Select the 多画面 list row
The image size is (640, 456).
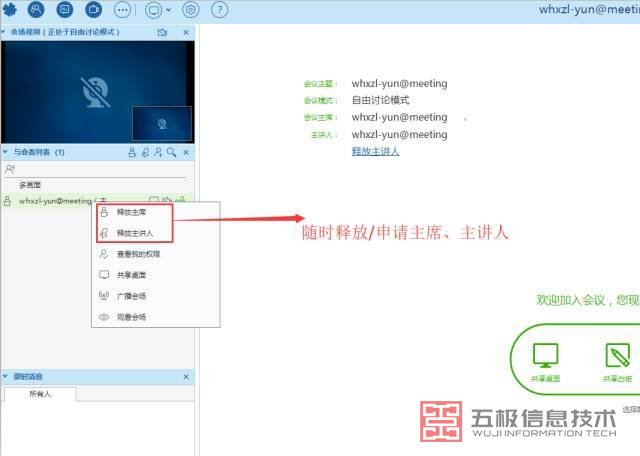click(x=98, y=185)
